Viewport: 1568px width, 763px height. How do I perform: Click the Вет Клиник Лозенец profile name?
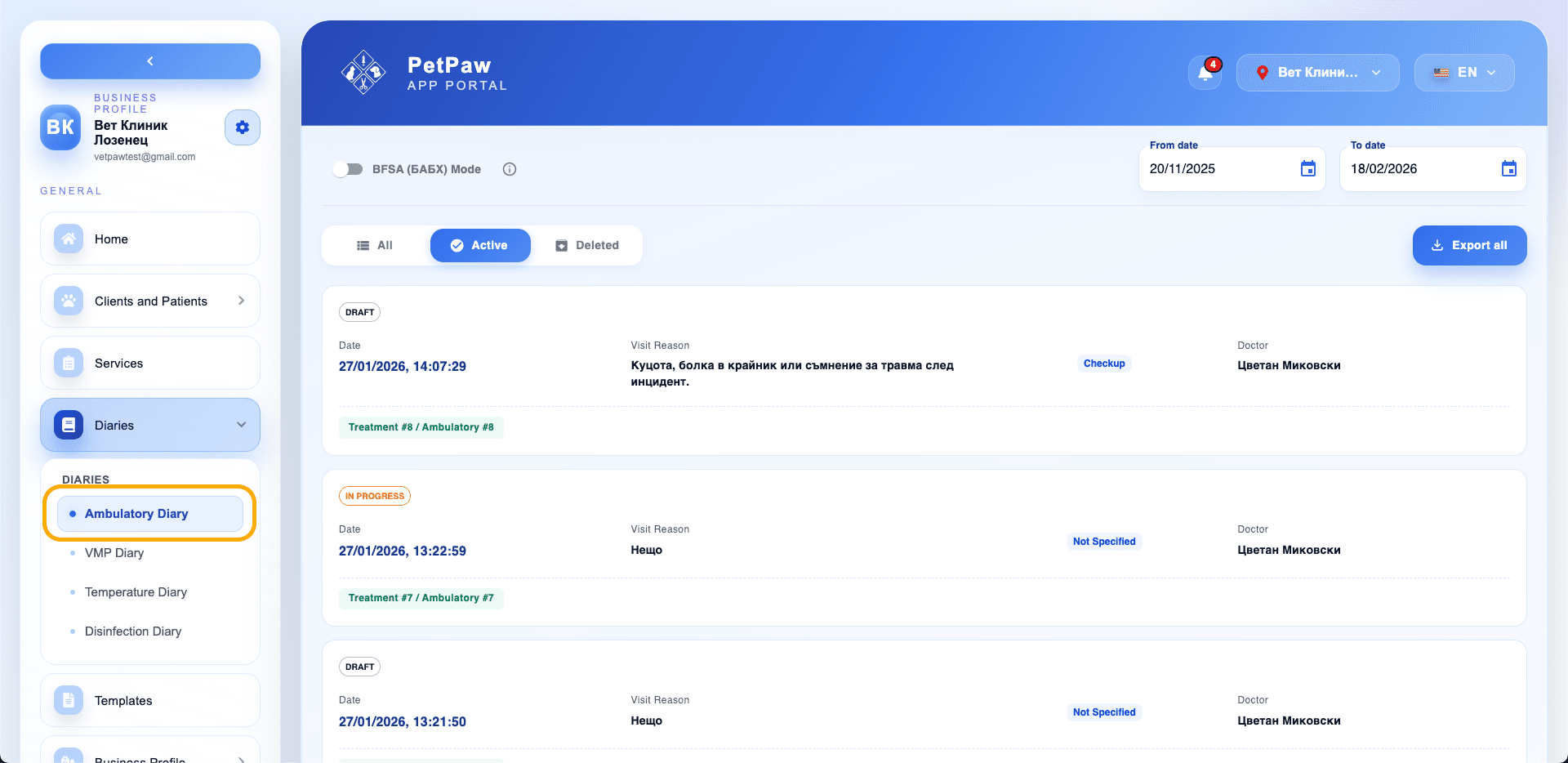(x=131, y=132)
